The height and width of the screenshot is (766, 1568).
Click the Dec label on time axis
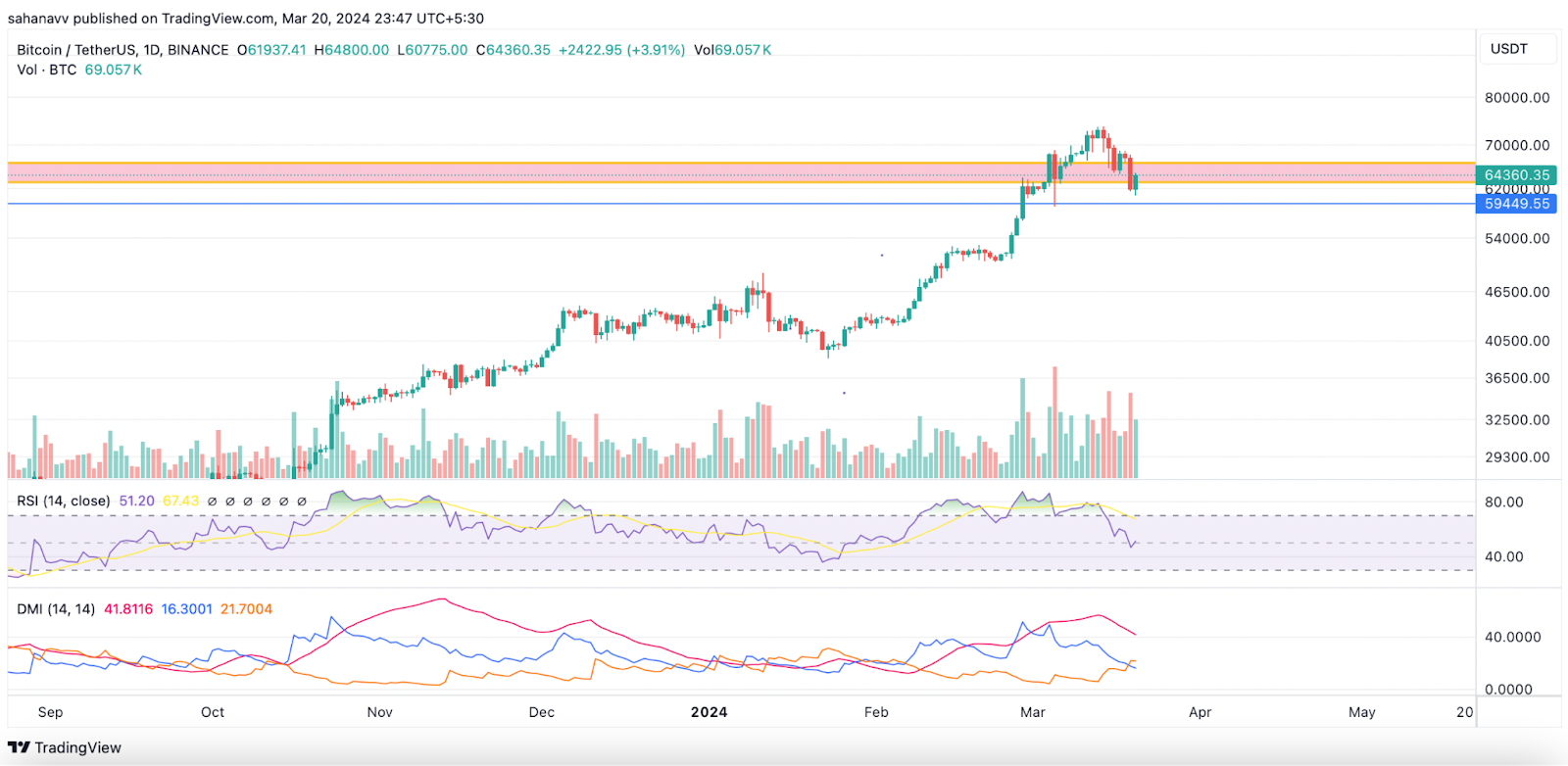coord(542,712)
